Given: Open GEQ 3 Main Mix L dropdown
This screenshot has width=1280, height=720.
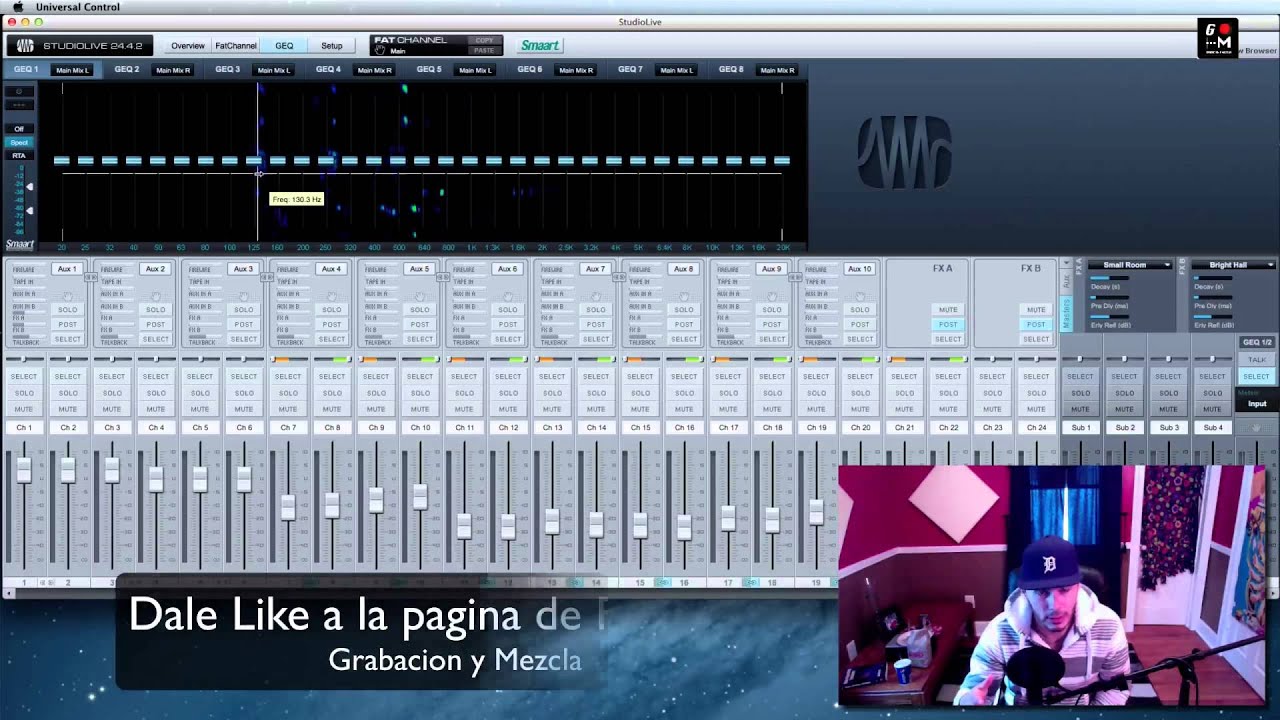Looking at the screenshot, I should [274, 70].
